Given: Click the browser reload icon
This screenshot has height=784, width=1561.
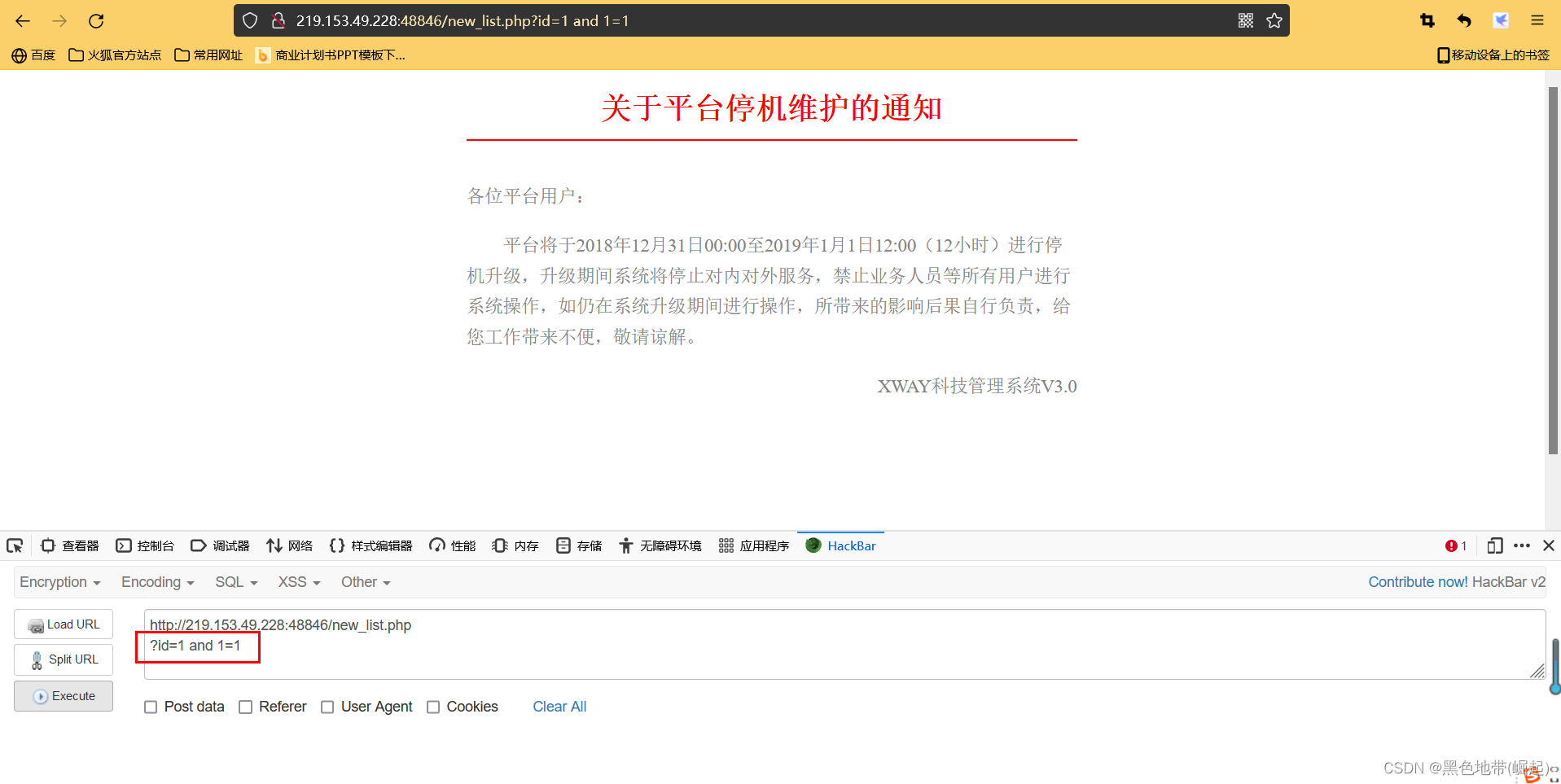Looking at the screenshot, I should pos(96,21).
